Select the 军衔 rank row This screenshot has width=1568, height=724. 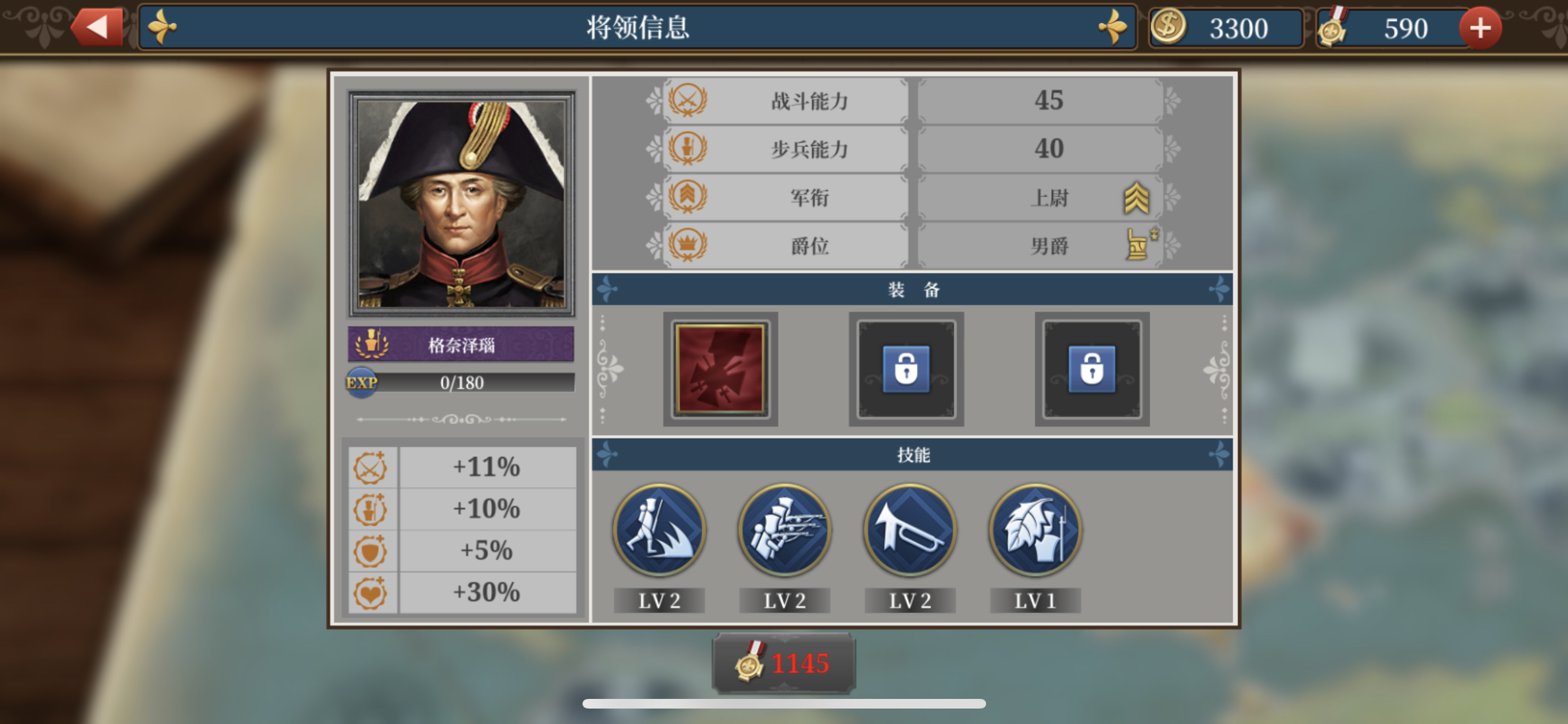[913, 197]
